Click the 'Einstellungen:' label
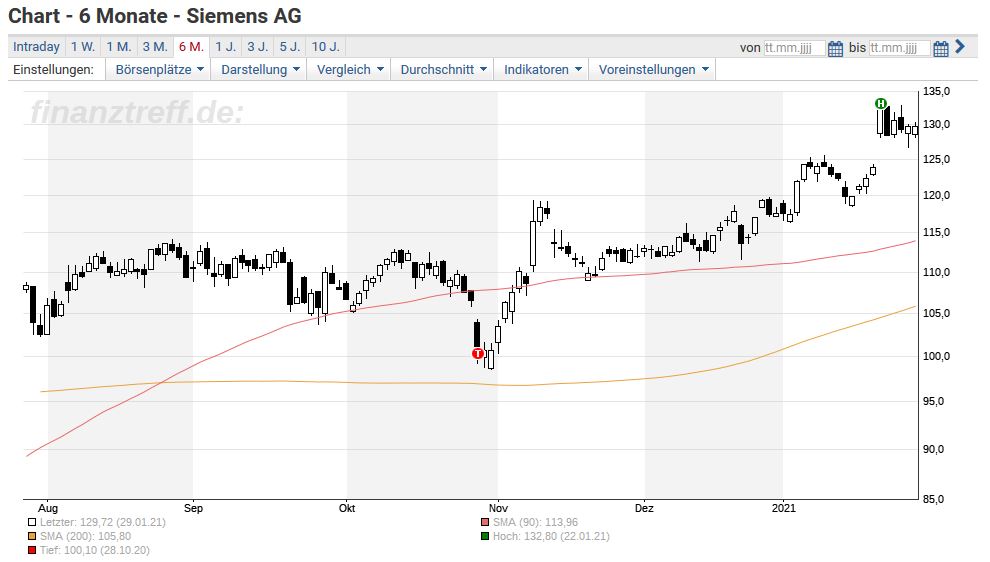This screenshot has height=562, width=990. [53, 69]
